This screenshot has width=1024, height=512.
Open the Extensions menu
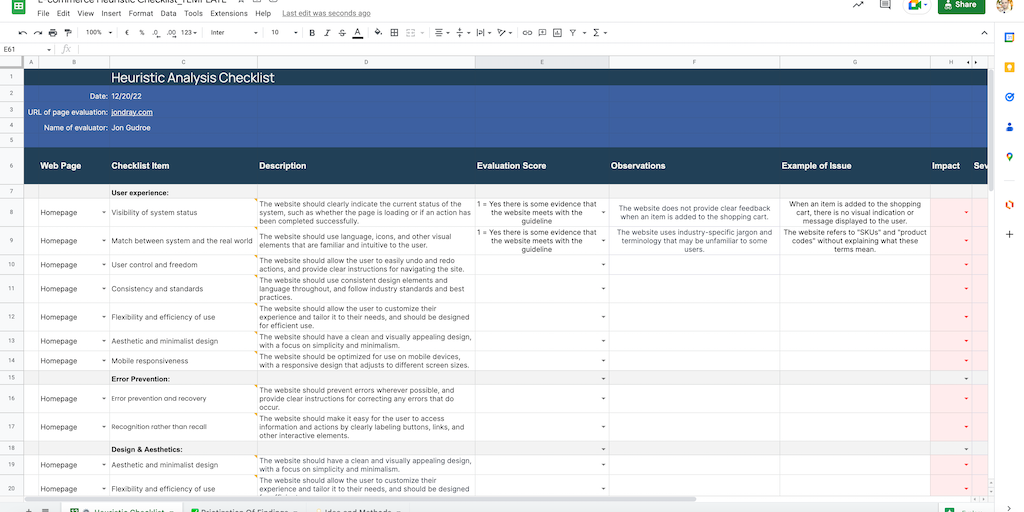coord(229,14)
